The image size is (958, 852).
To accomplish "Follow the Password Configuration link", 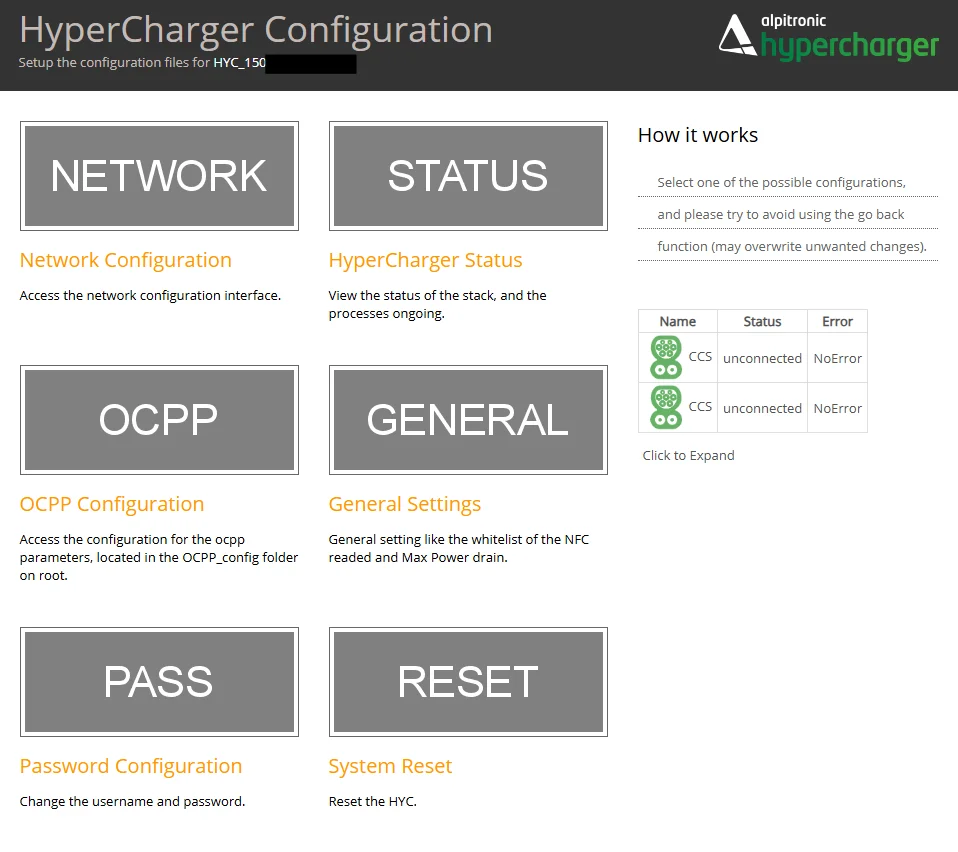I will click(x=131, y=766).
